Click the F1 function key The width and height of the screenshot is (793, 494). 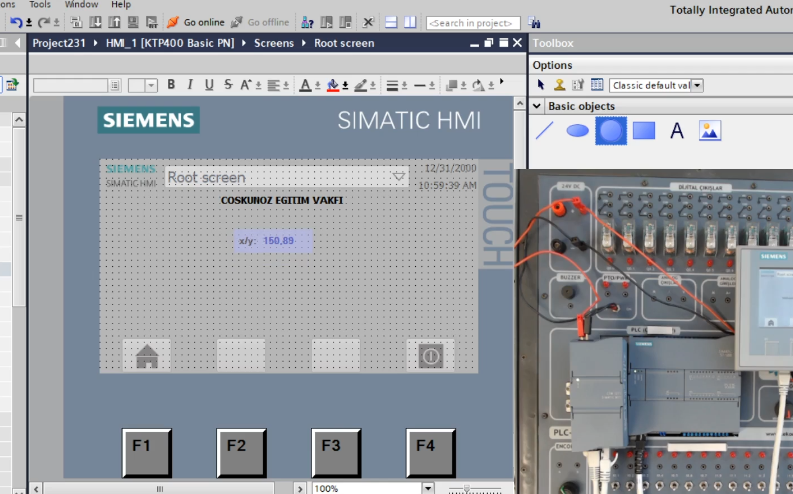[x=147, y=453]
